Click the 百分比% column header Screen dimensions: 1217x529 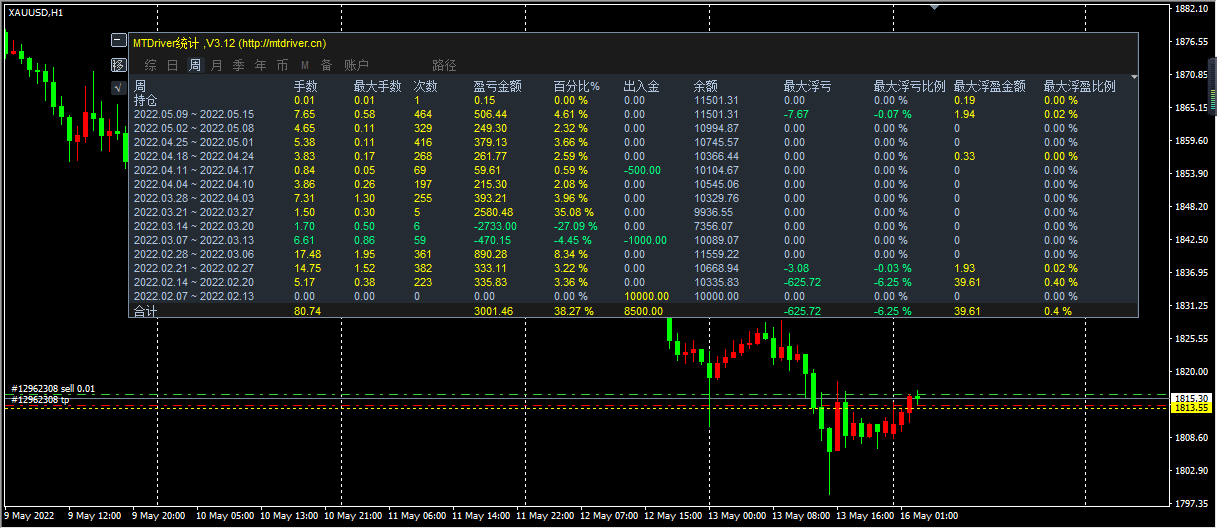coord(577,87)
